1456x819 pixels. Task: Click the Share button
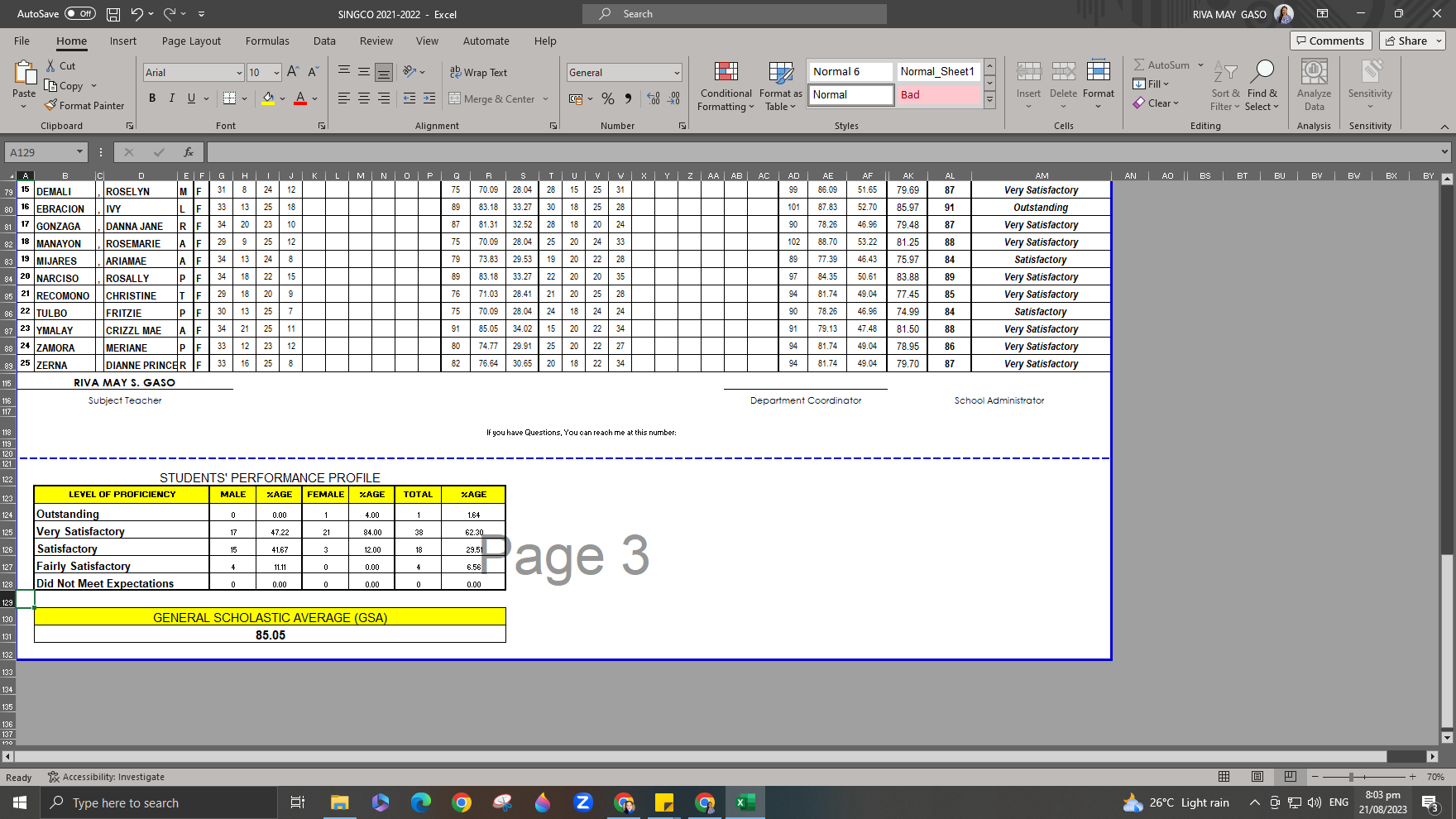(x=1411, y=41)
